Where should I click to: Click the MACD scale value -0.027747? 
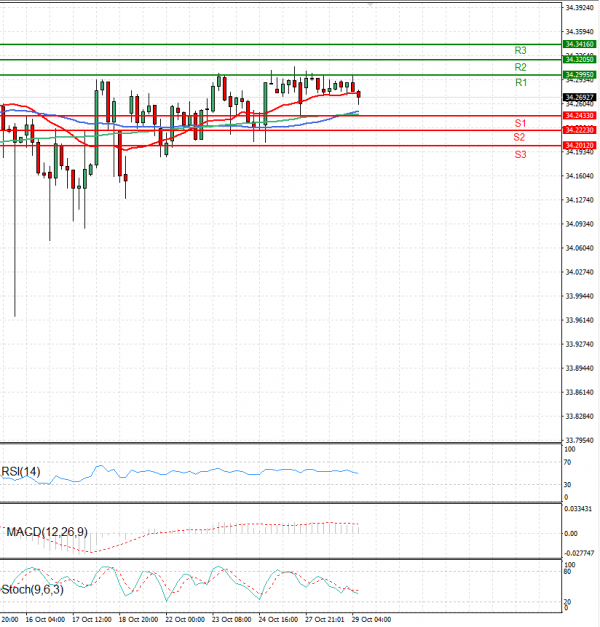tap(579, 553)
